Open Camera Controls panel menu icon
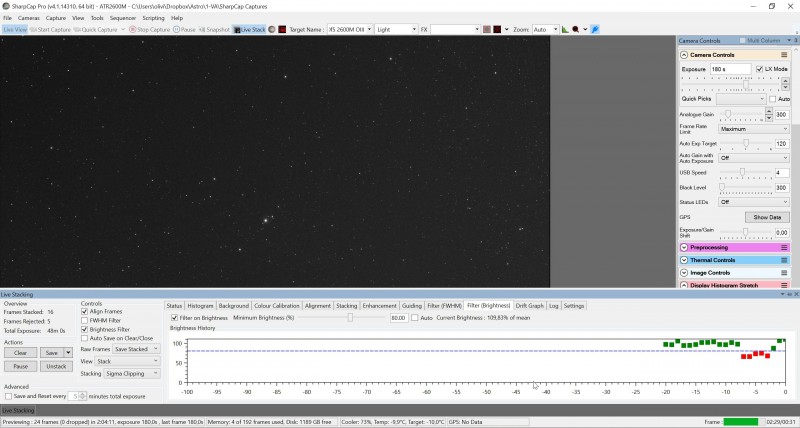Viewport: 800px width, 428px height. pyautogui.click(x=784, y=55)
